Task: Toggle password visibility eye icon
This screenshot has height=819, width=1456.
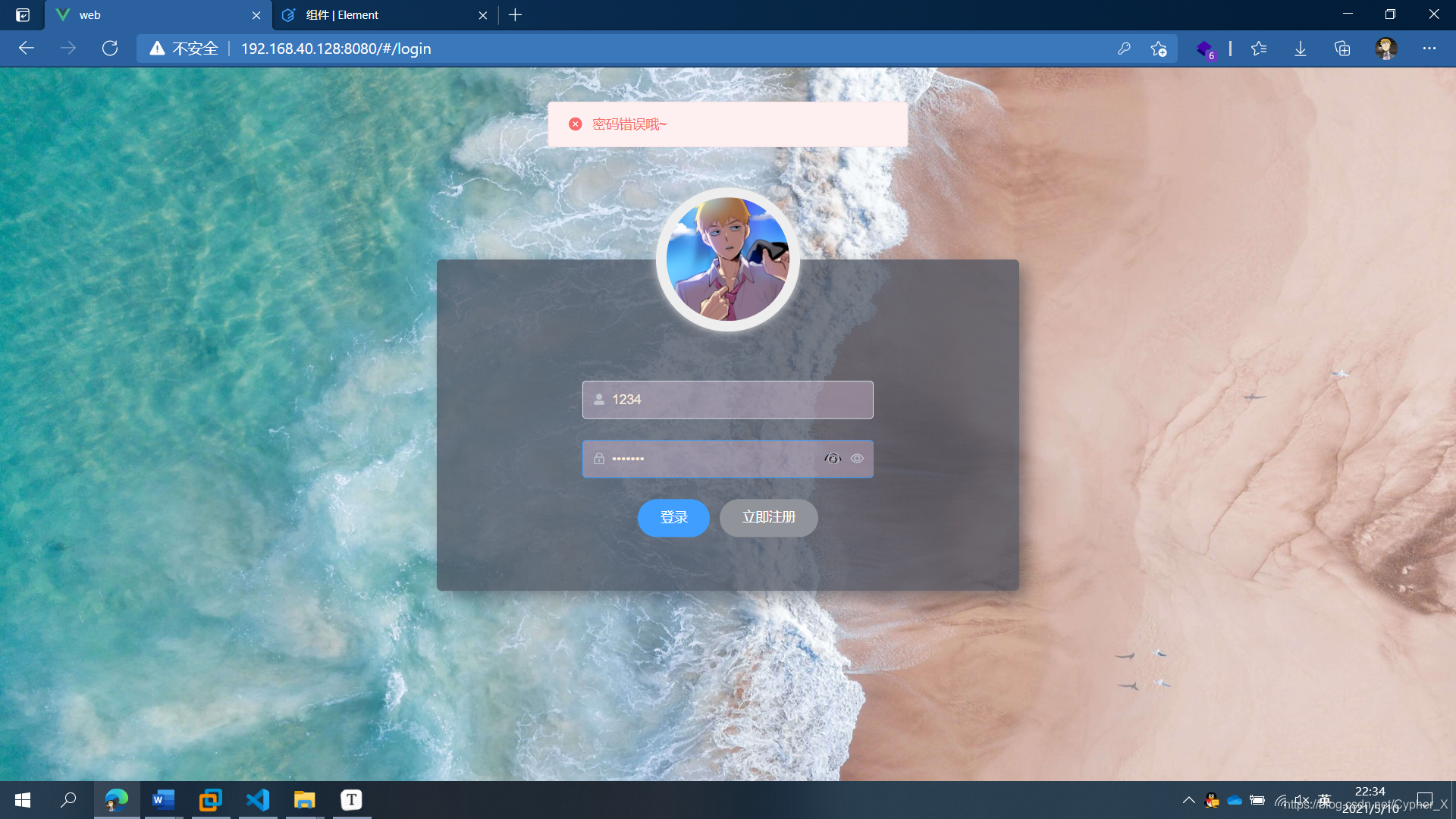Action: coord(857,459)
